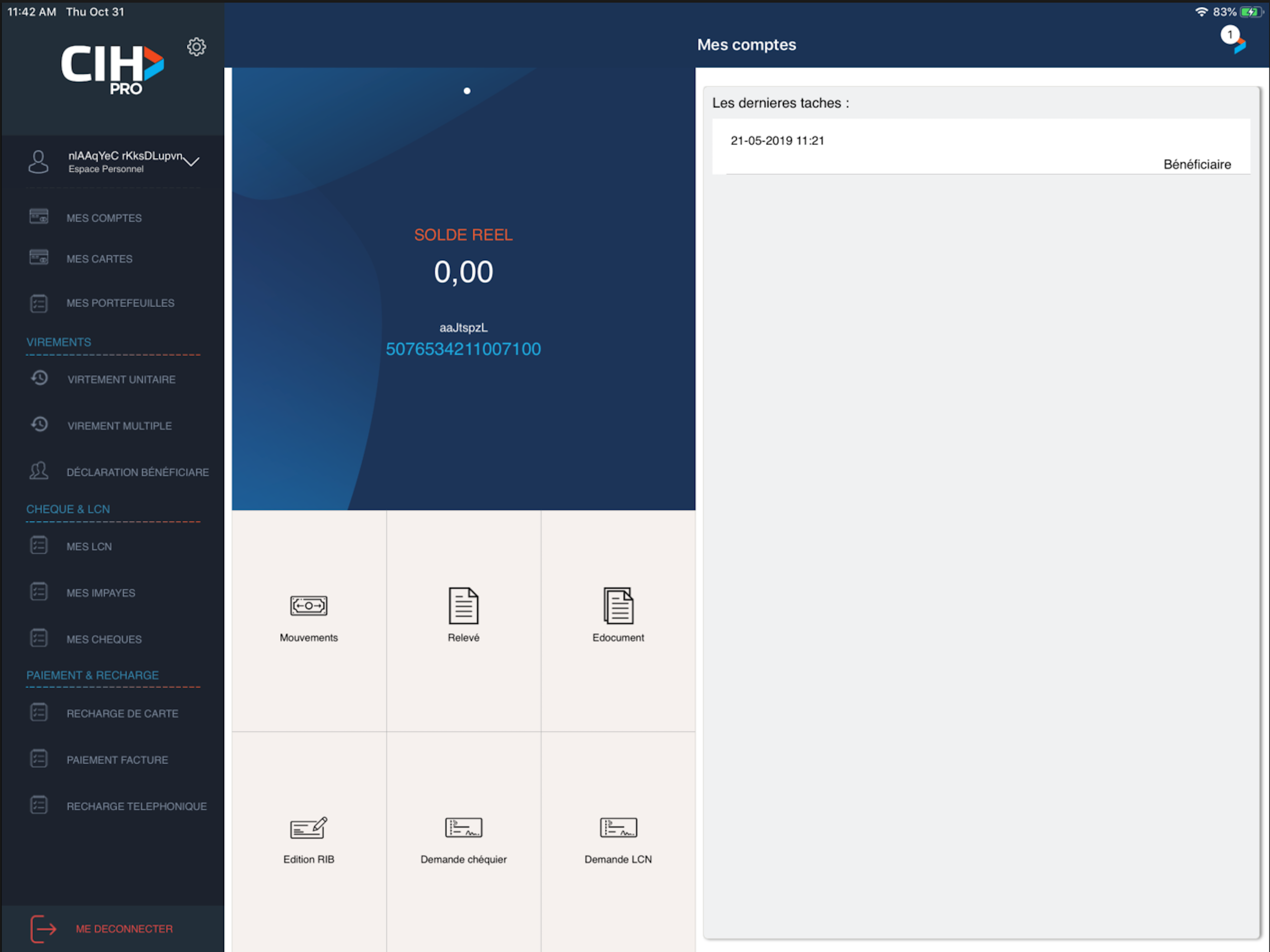Open the Edition RIB icon
Viewport: 1270px width, 952px height.
tap(308, 827)
